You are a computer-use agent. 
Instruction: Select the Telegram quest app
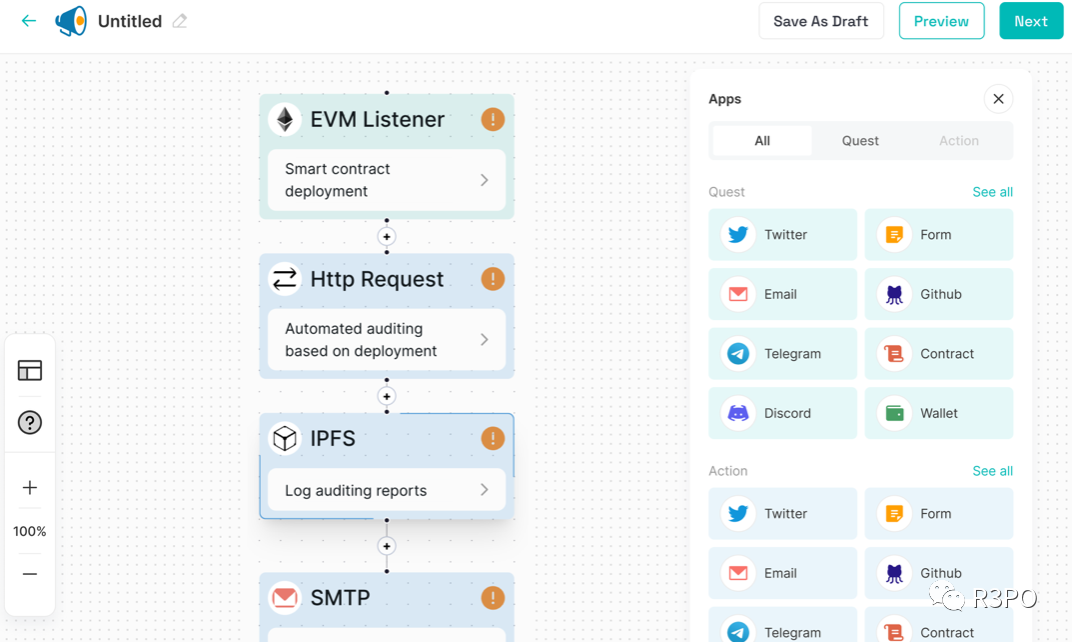[782, 353]
